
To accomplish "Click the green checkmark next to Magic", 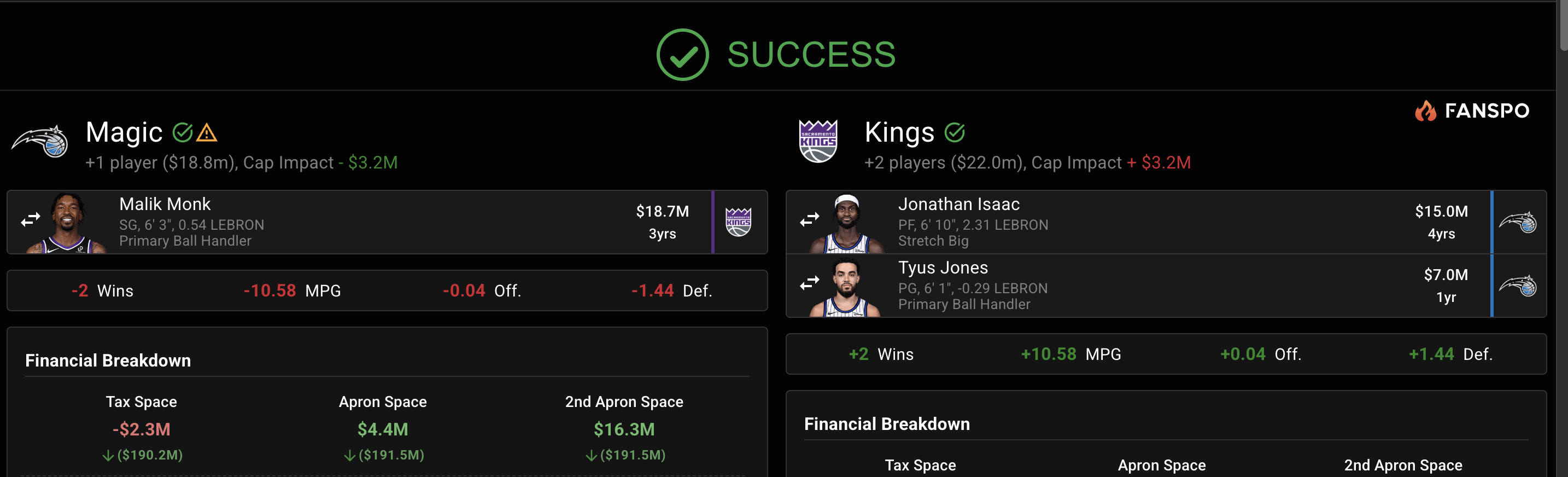I will (182, 132).
